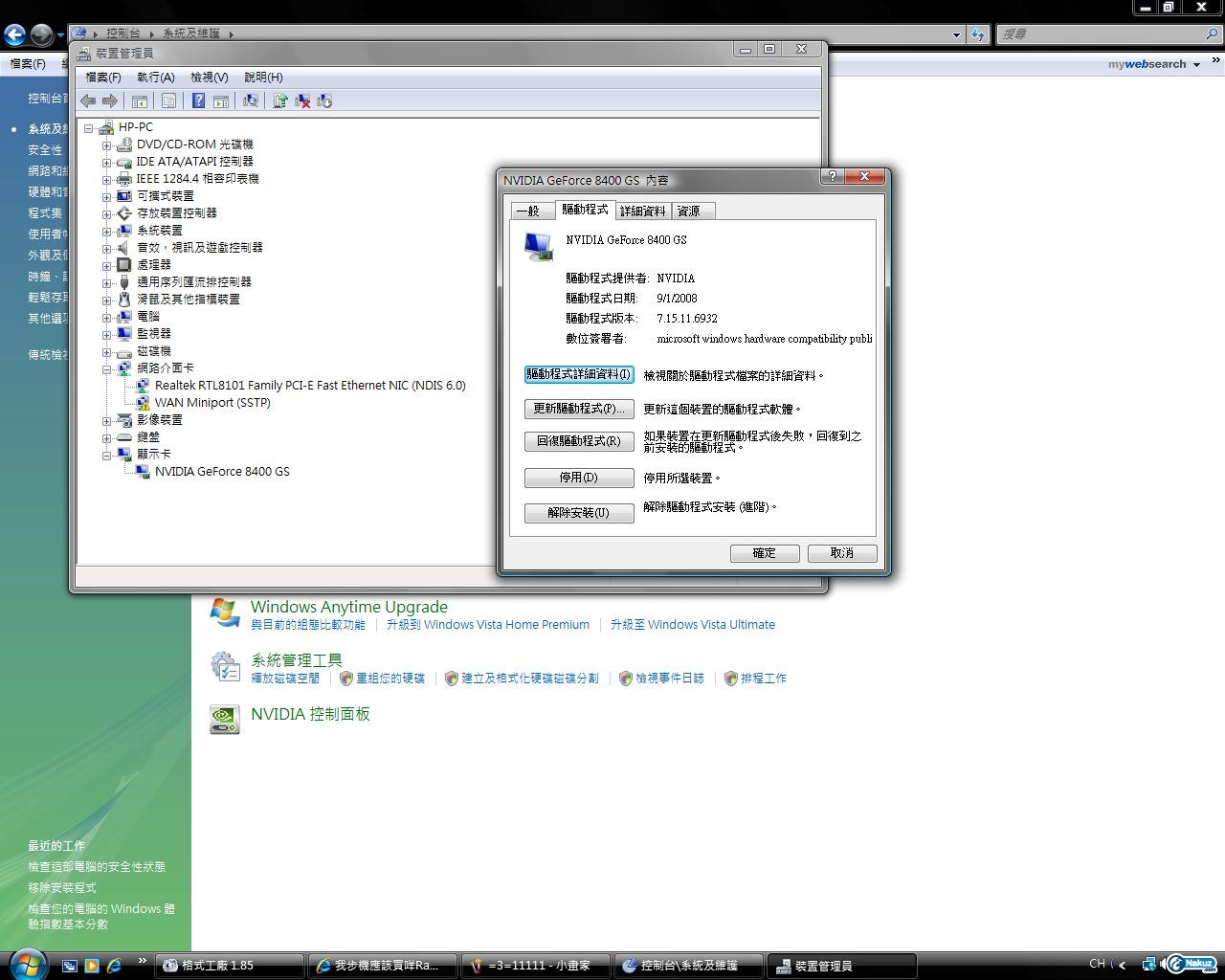Click the scan for hardware changes icon
This screenshot has width=1225, height=980.
pyautogui.click(x=251, y=100)
